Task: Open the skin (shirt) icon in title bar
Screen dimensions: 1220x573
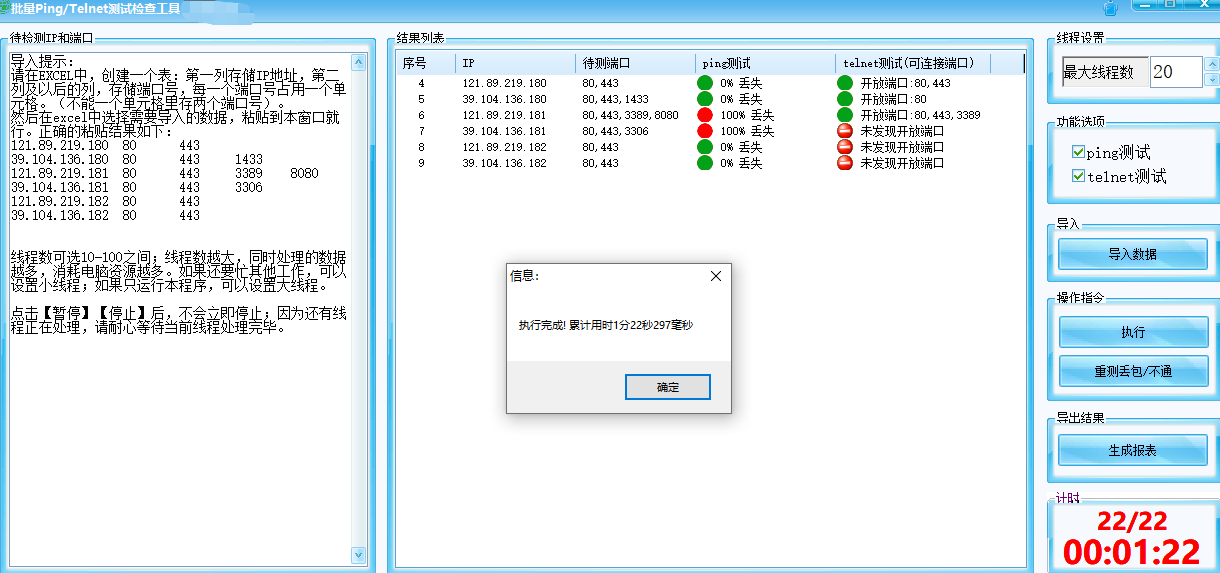Action: click(1110, 8)
